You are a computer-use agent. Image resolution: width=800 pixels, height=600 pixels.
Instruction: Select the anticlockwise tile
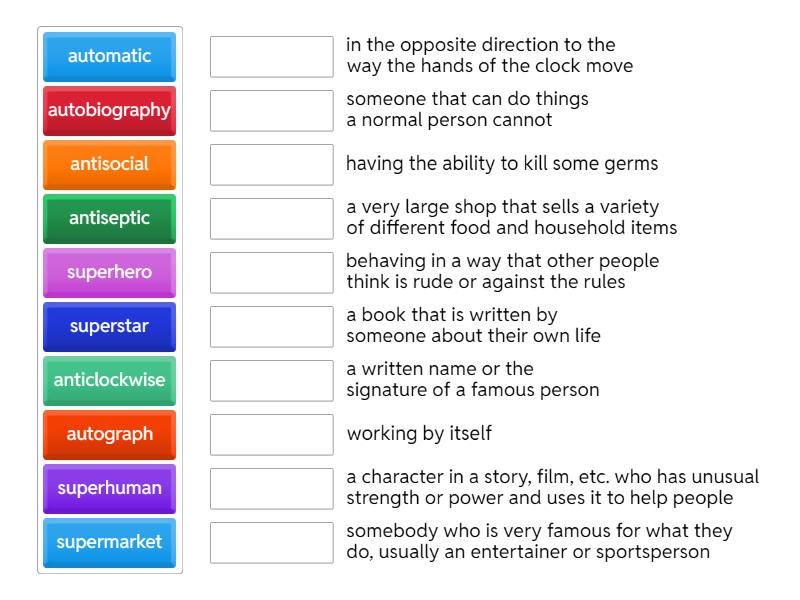tap(109, 381)
